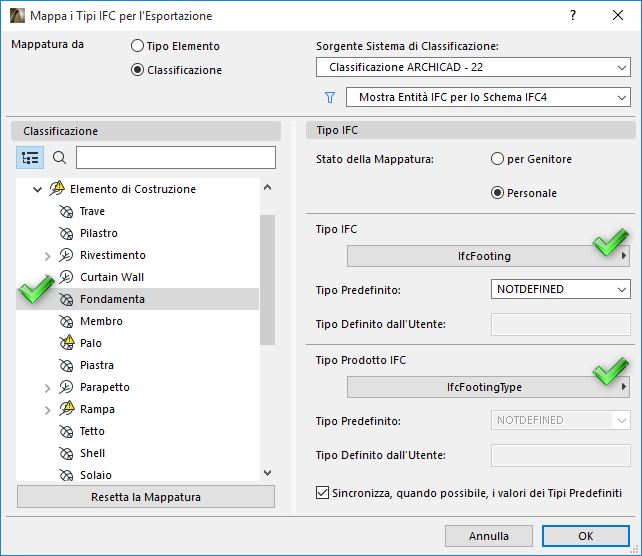This screenshot has width=642, height=556.
Task: Click the Curtain Wall mapping icon
Action: coord(66,277)
